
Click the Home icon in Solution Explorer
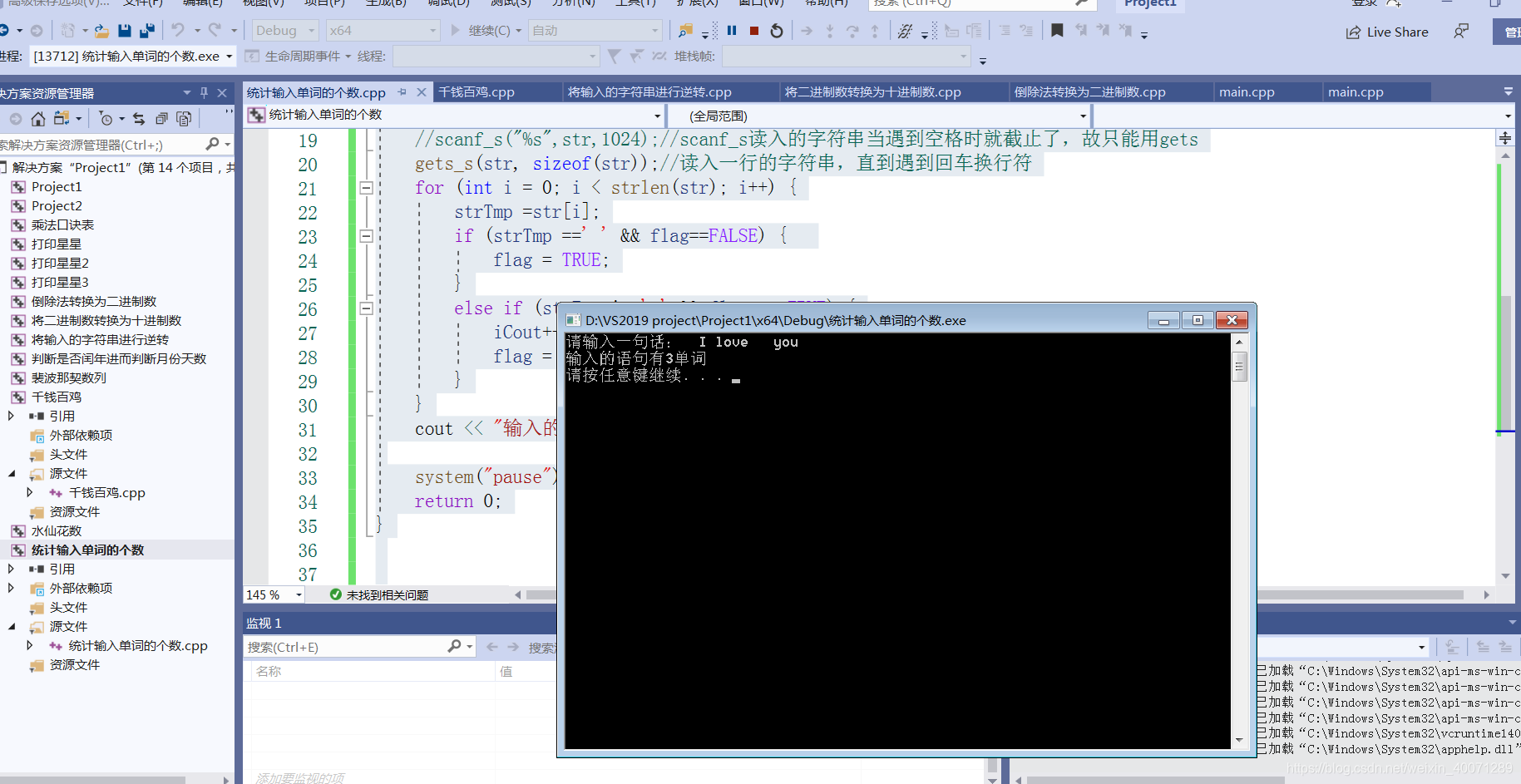click(38, 119)
